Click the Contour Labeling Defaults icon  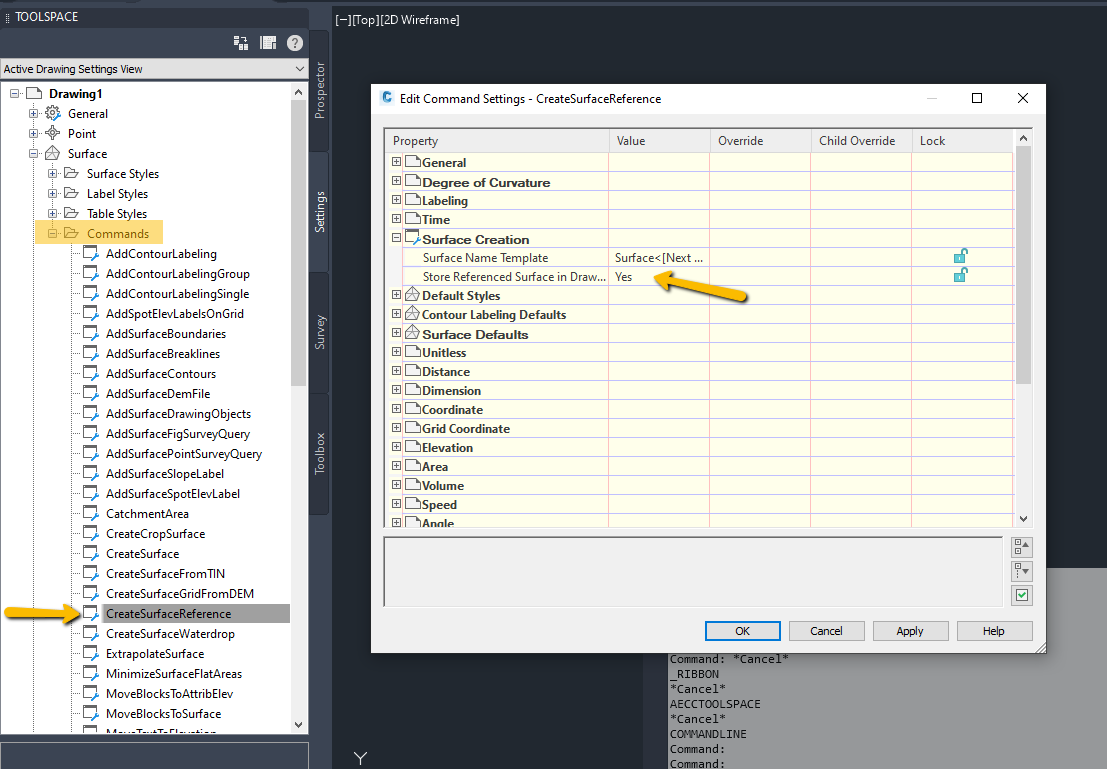click(x=412, y=314)
